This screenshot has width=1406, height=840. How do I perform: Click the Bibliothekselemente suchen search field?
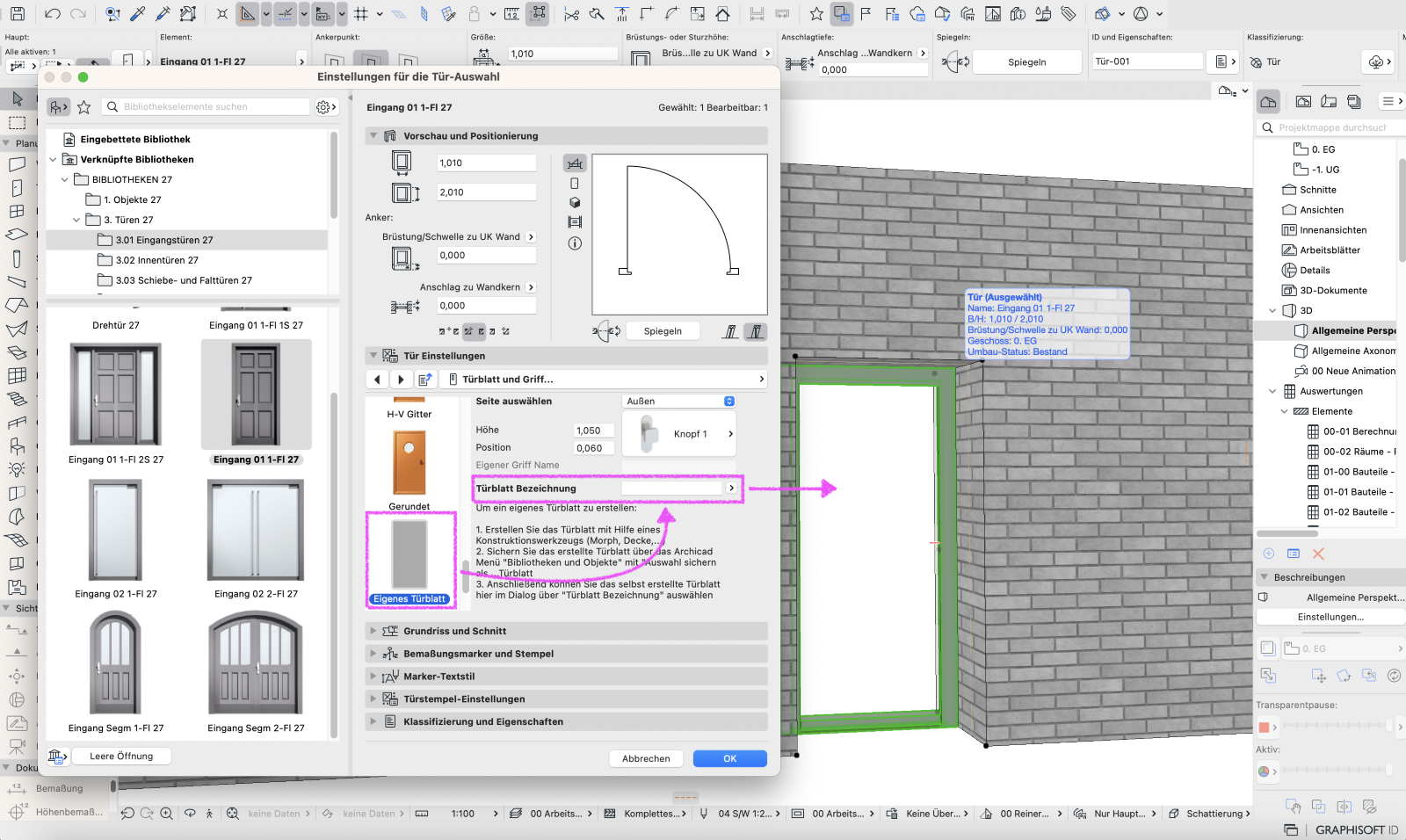(x=206, y=107)
